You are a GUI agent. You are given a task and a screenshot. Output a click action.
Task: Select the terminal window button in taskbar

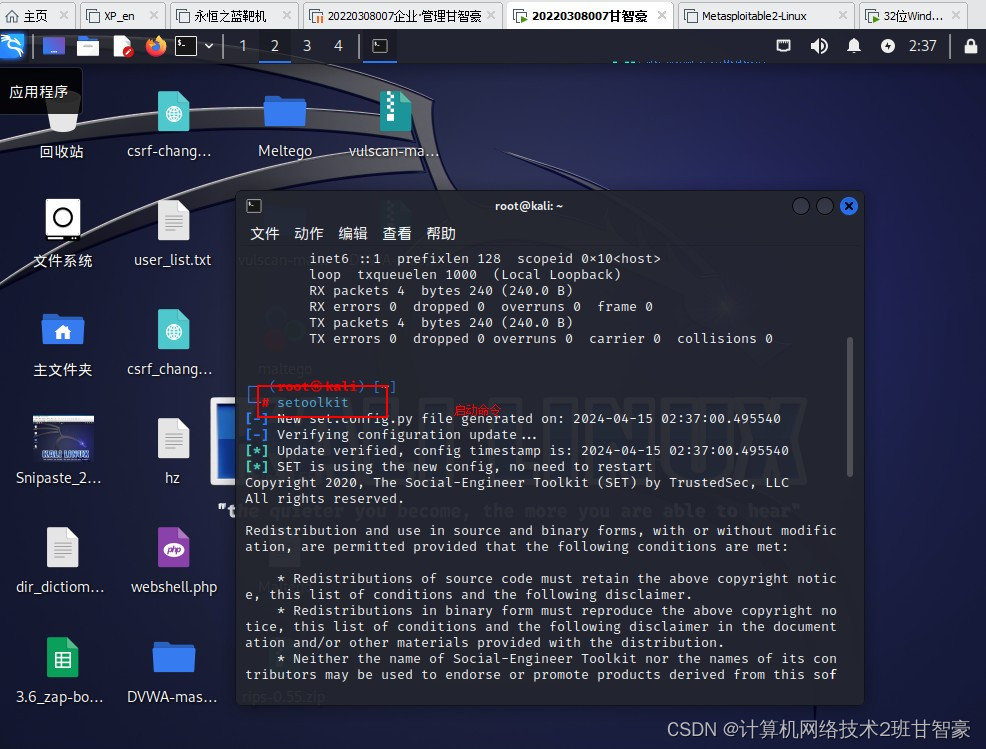(380, 46)
